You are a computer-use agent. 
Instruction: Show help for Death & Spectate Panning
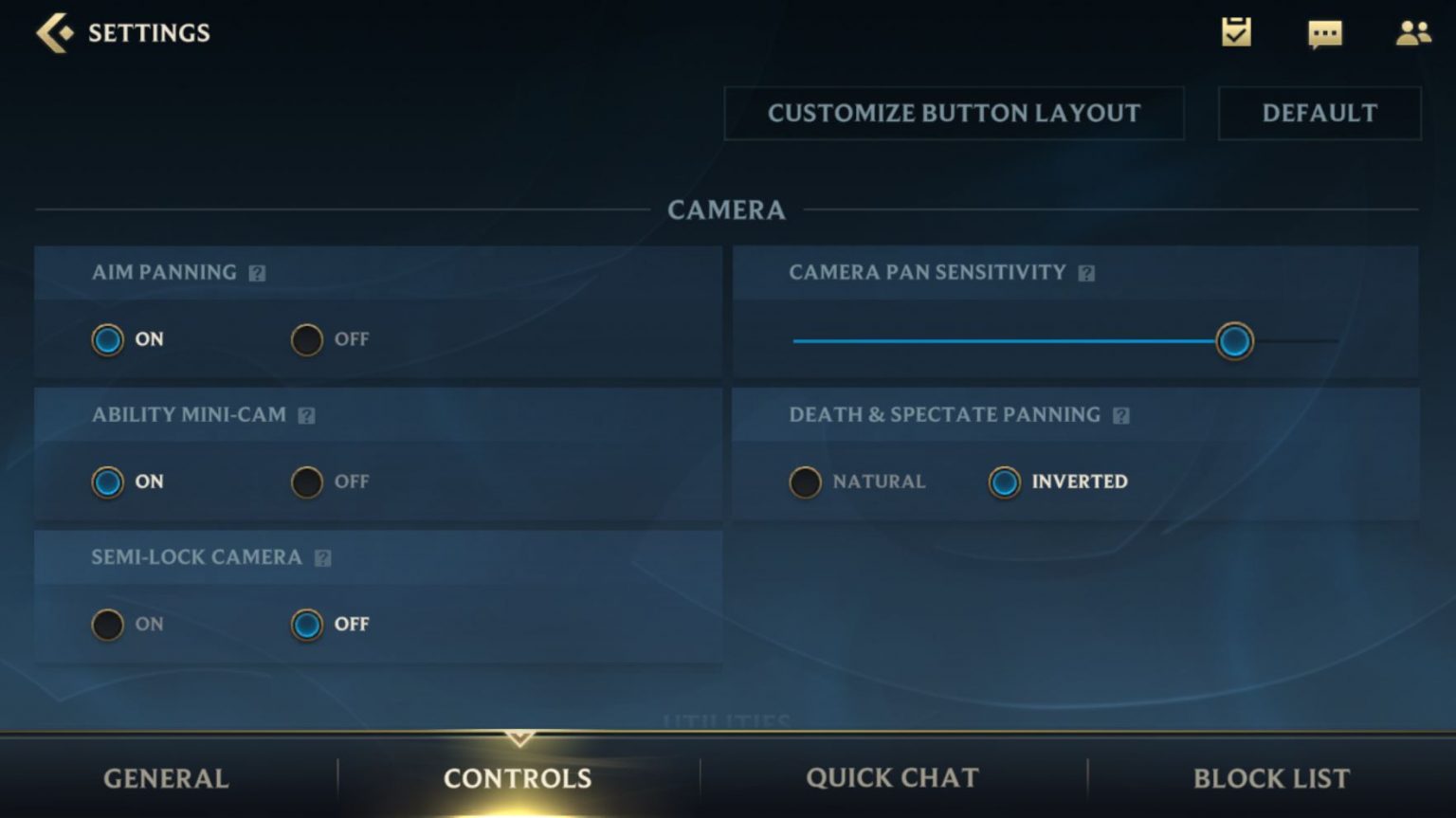click(x=1120, y=415)
